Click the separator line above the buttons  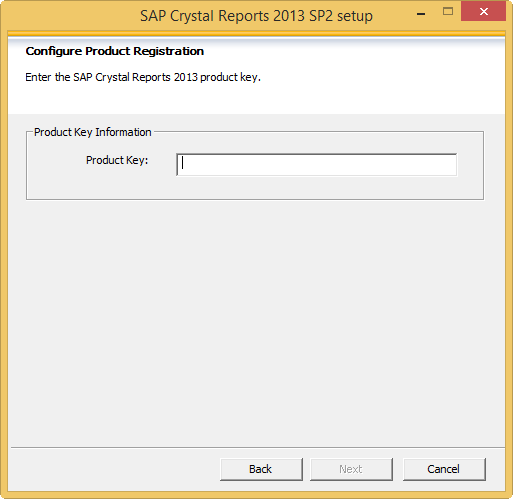[x=258, y=447]
